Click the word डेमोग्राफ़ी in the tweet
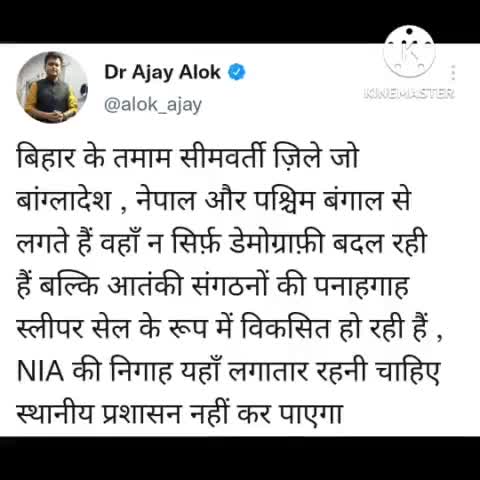The width and height of the screenshot is (480, 480). tap(277, 243)
